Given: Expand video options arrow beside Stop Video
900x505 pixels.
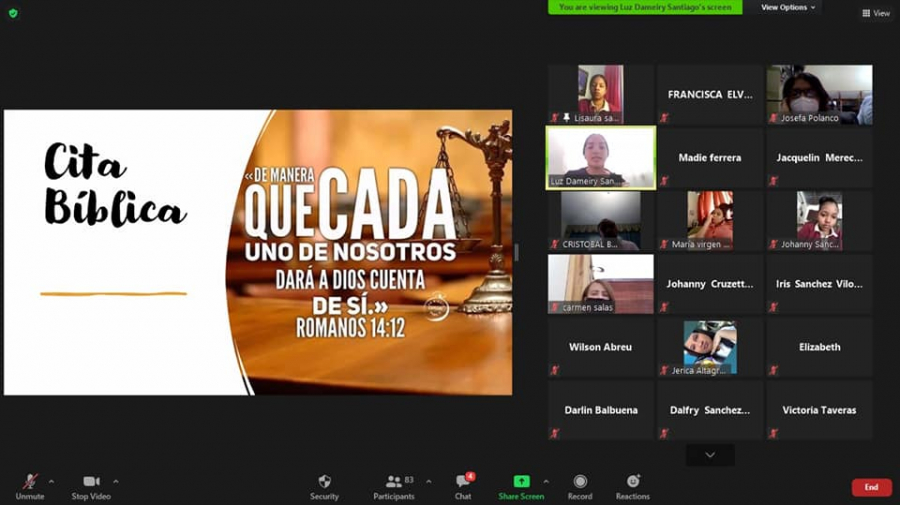Looking at the screenshot, I should pos(116,481).
